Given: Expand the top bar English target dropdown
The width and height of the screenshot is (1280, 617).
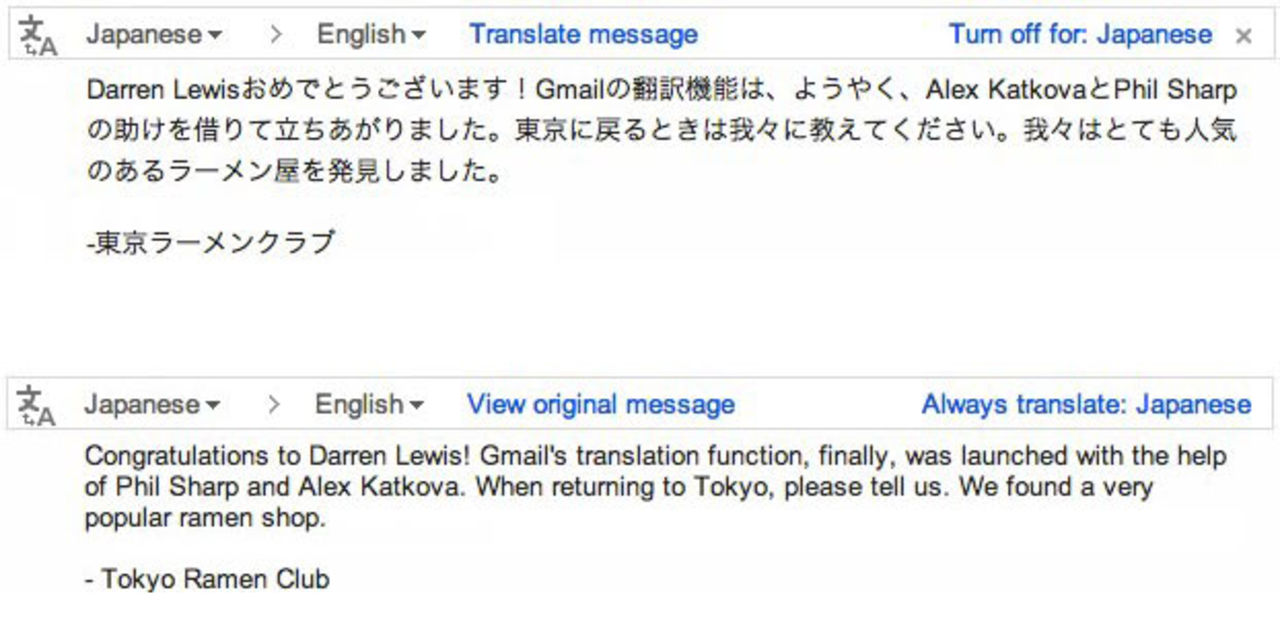Looking at the screenshot, I should pos(371,35).
